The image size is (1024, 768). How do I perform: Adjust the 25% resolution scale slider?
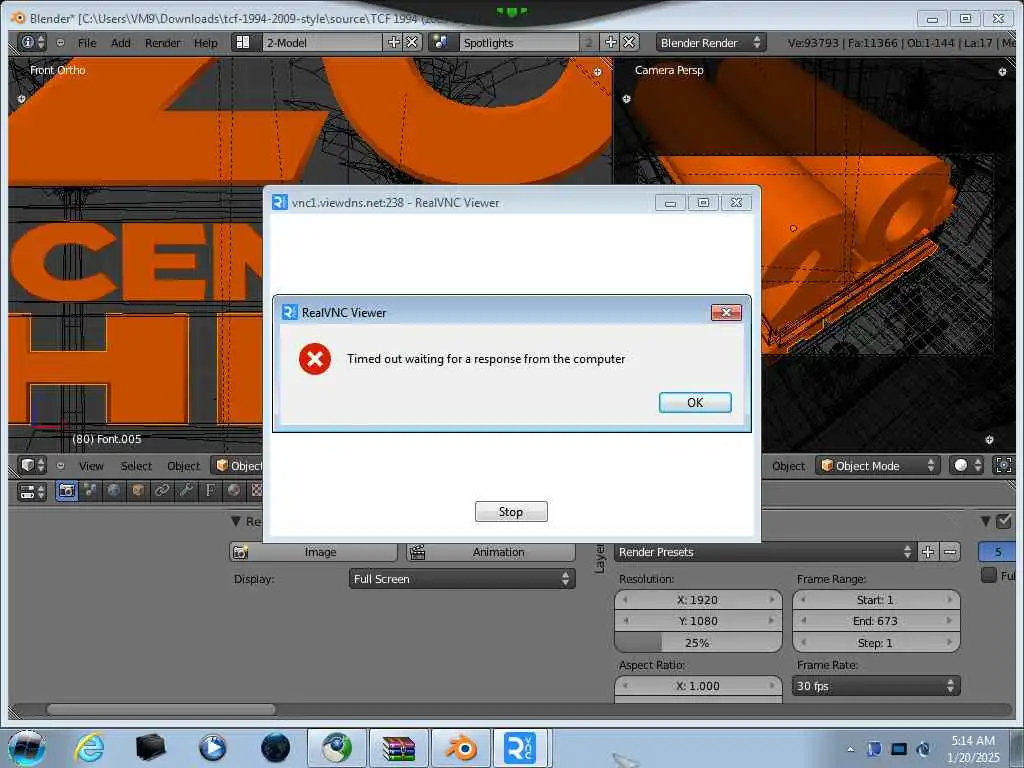coord(698,643)
